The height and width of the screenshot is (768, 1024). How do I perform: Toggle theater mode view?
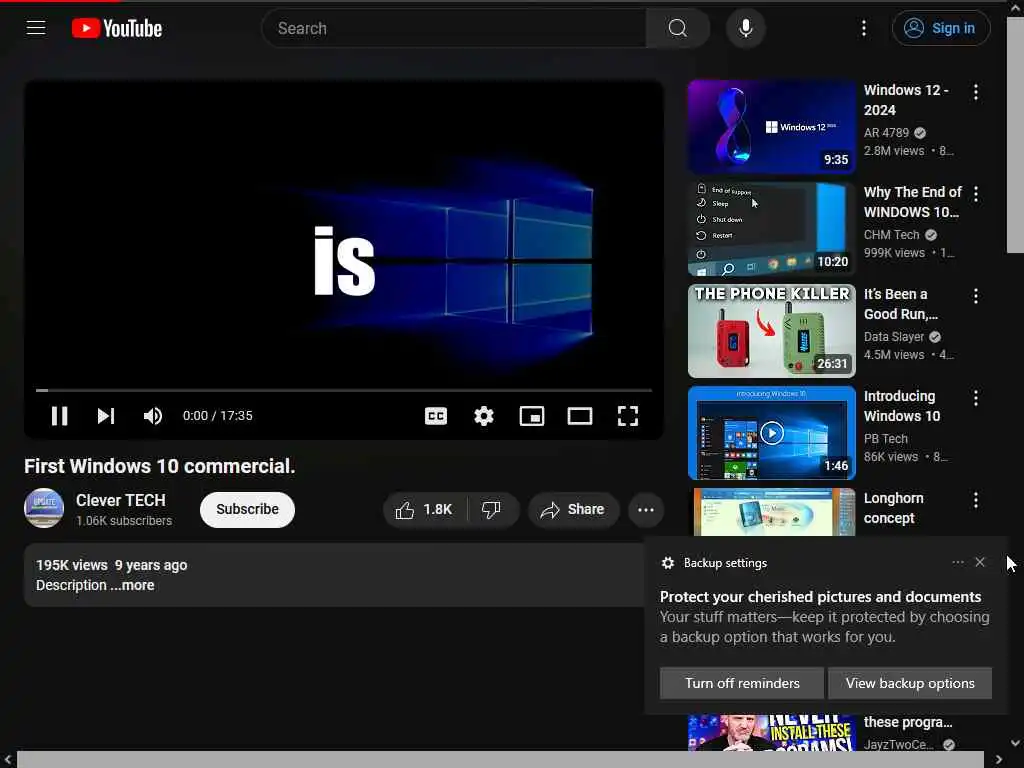point(580,416)
